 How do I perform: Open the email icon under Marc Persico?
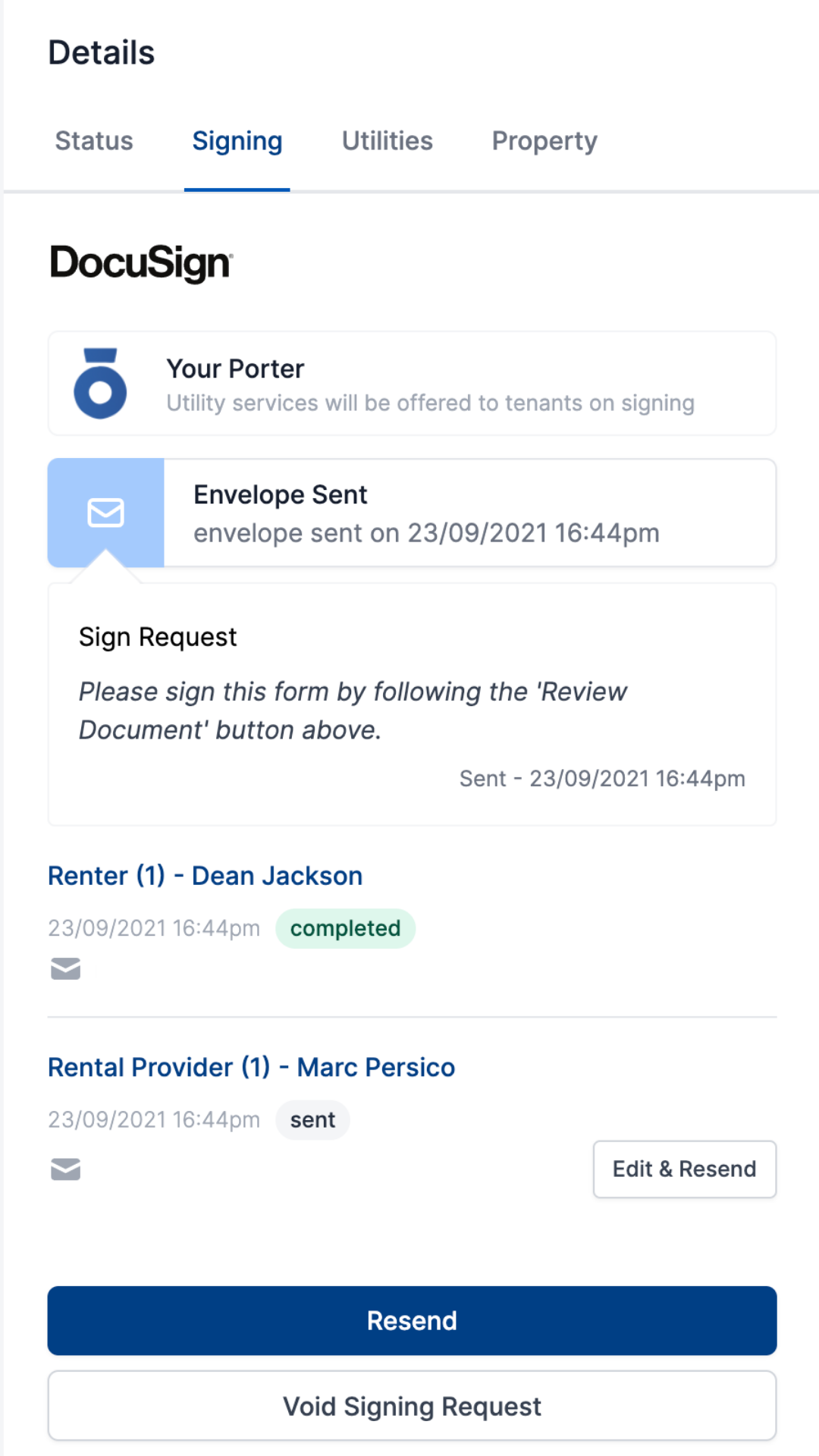click(65, 1169)
